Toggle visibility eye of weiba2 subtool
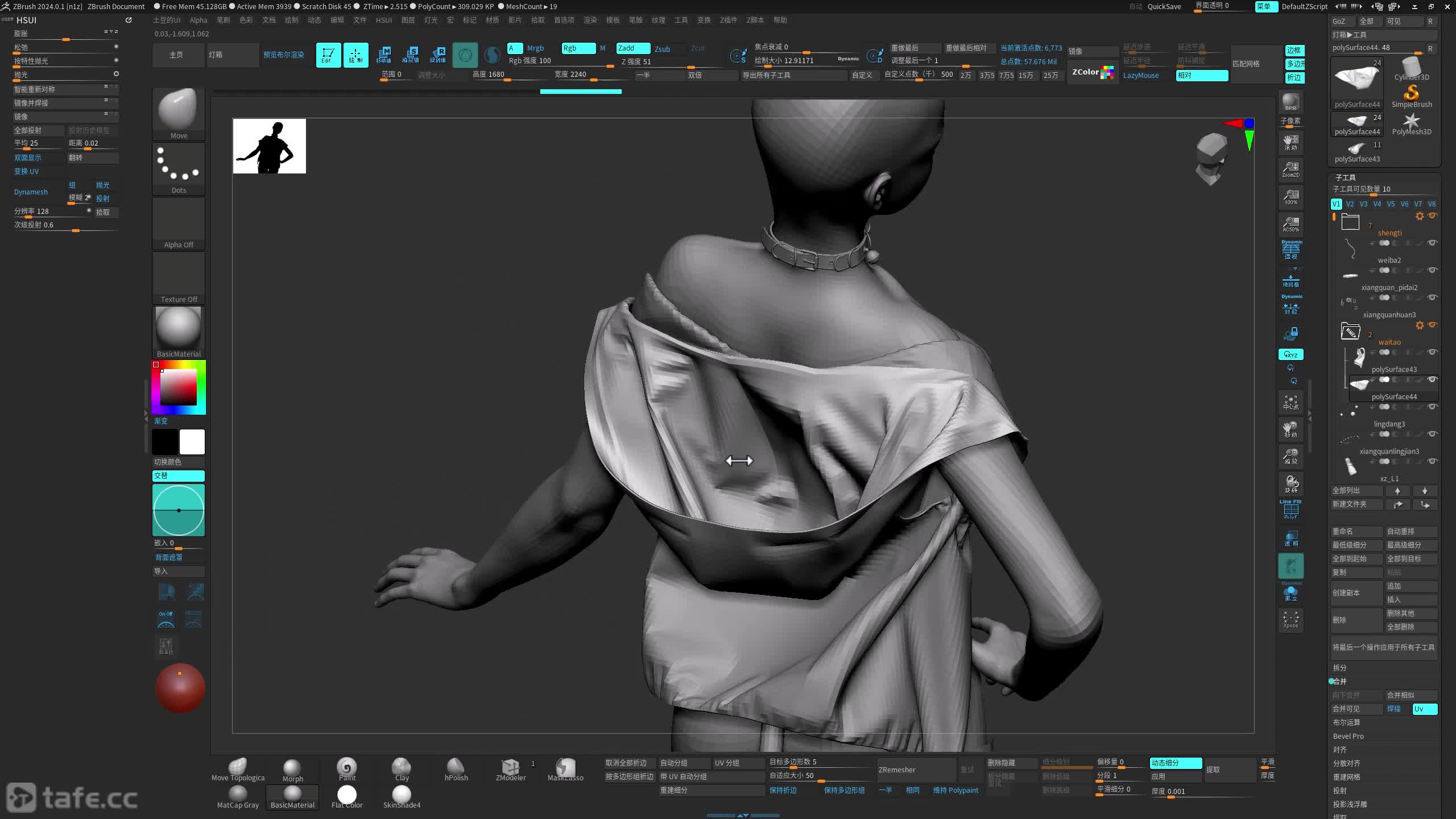 tap(1433, 243)
